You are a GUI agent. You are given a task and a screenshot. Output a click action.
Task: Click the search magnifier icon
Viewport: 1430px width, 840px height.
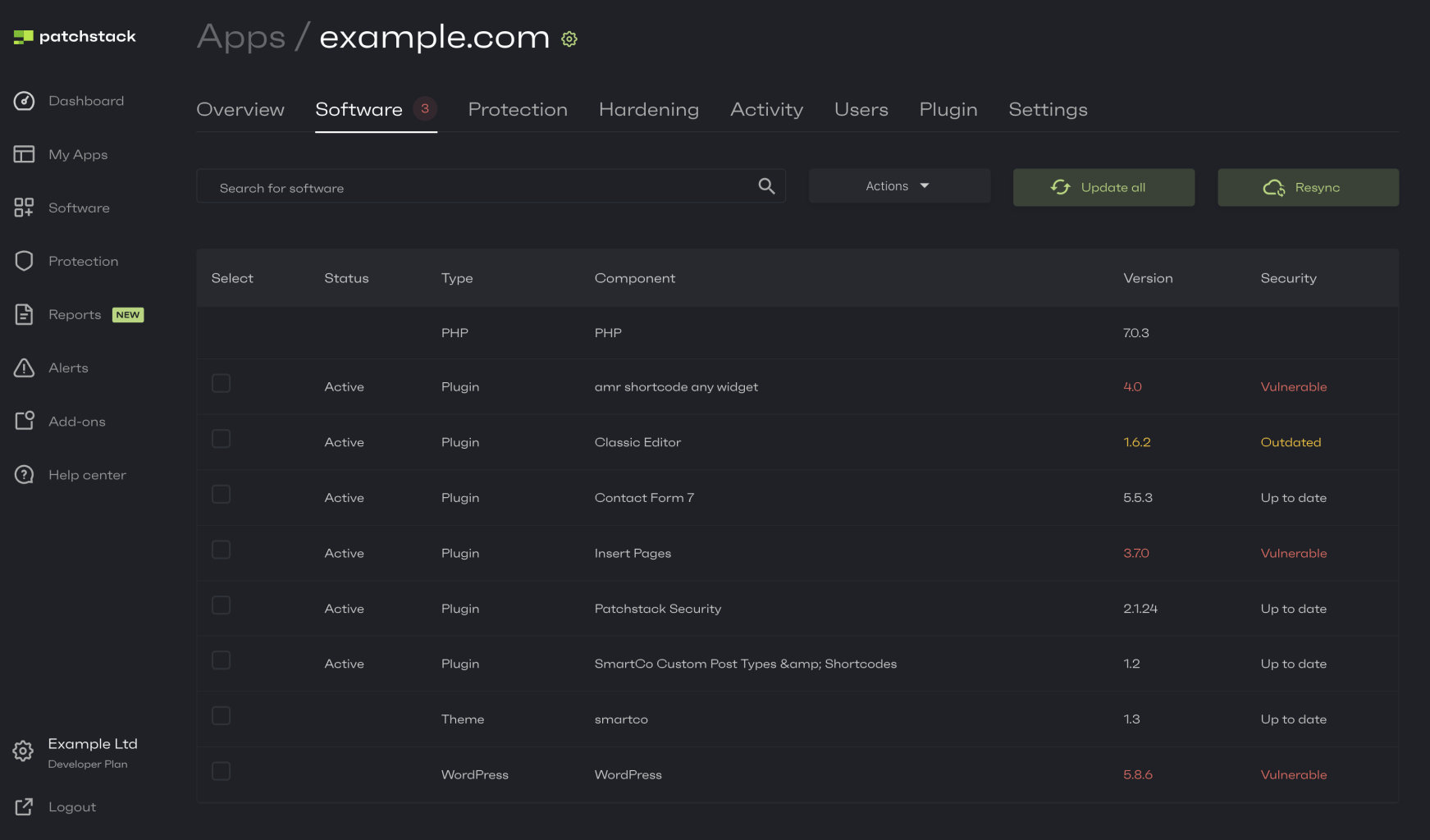click(766, 186)
